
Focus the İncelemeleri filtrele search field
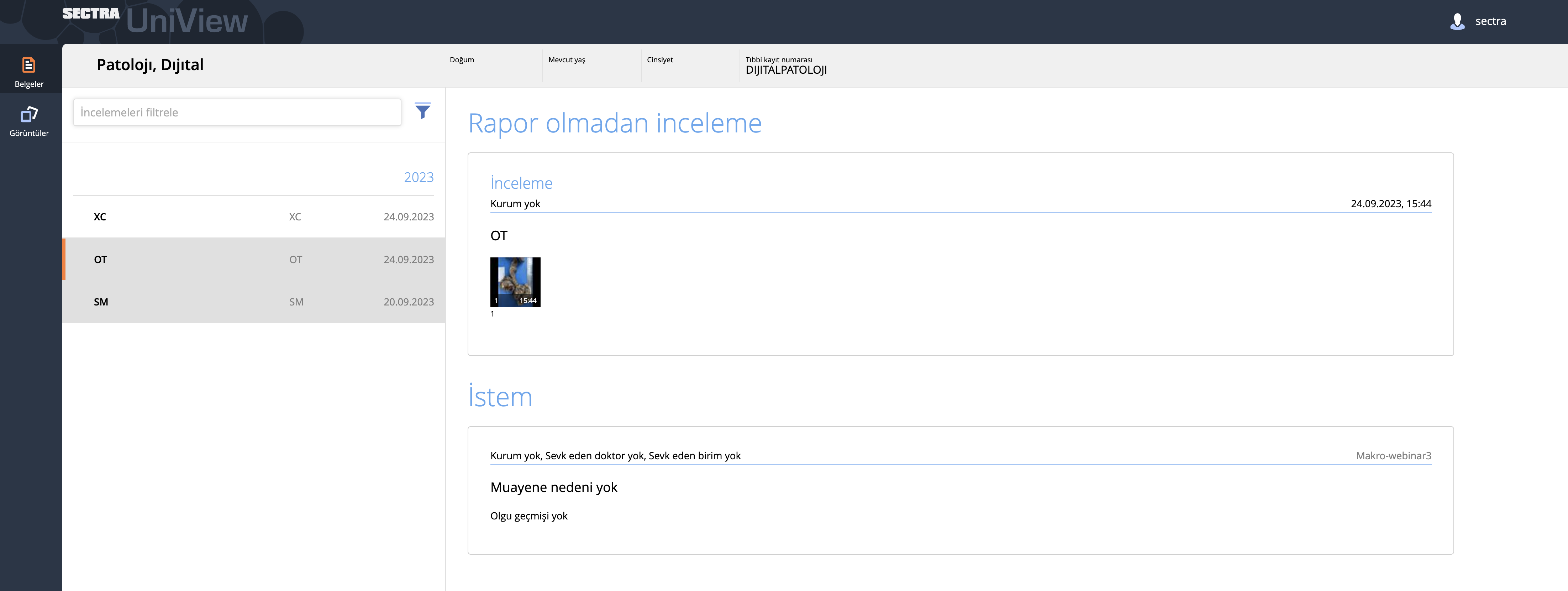click(x=237, y=113)
